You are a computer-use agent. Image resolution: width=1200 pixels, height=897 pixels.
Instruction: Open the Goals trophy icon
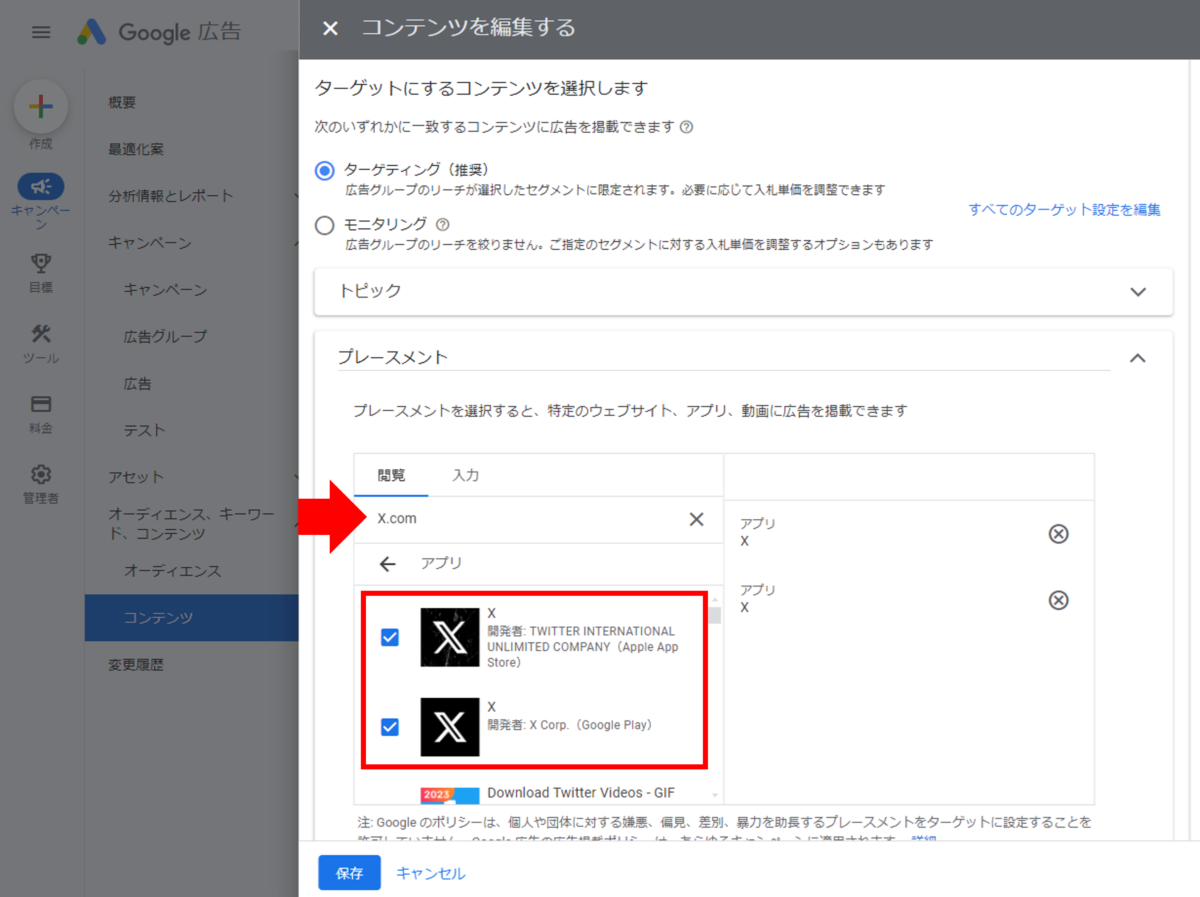[41, 264]
